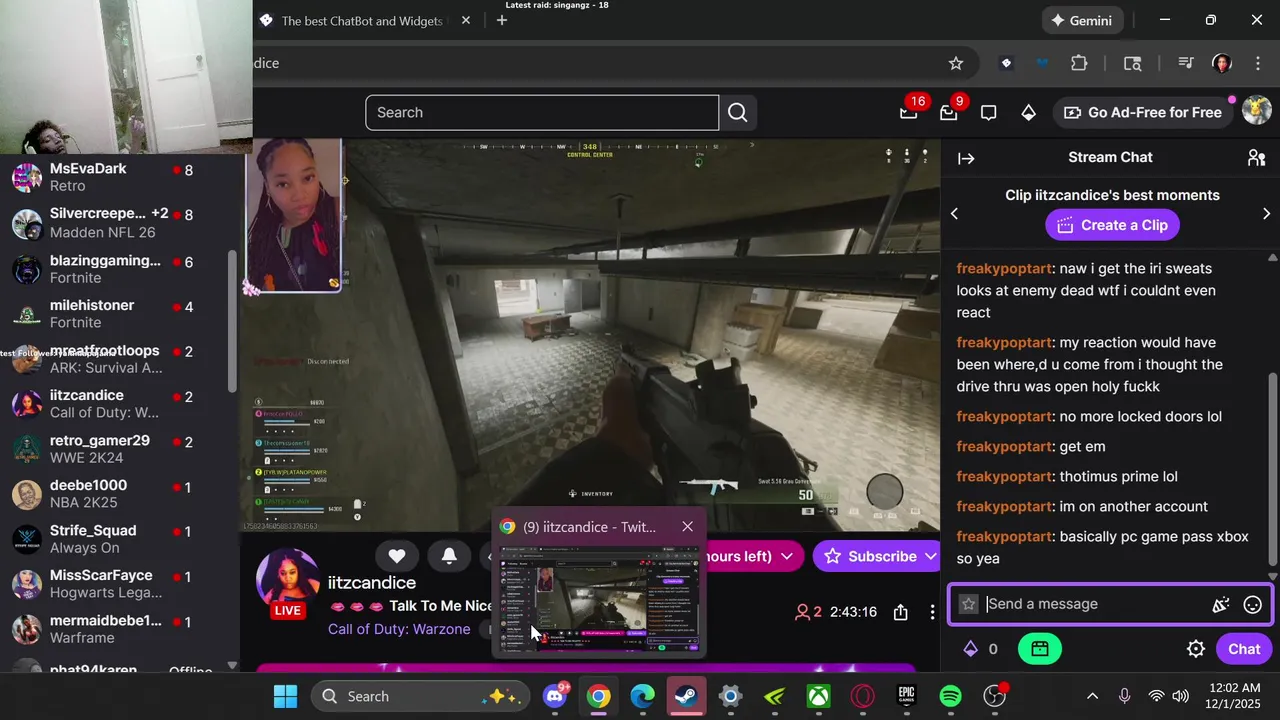Screen dimensions: 1280x720
Task: Bookmark this page with the star icon
Action: click(956, 63)
